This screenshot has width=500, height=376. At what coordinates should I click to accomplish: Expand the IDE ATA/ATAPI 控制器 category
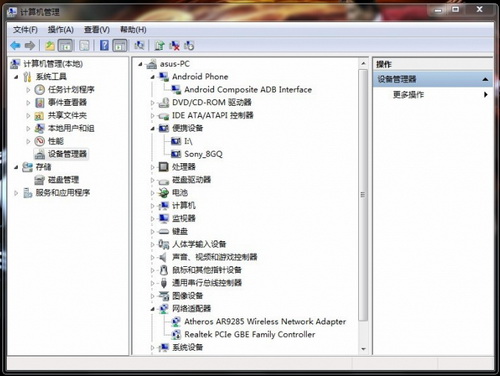pos(153,116)
